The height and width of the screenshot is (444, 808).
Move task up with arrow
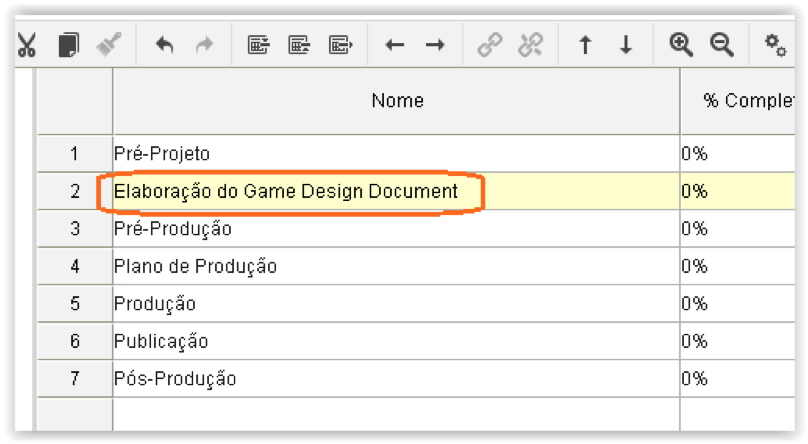pyautogui.click(x=585, y=45)
